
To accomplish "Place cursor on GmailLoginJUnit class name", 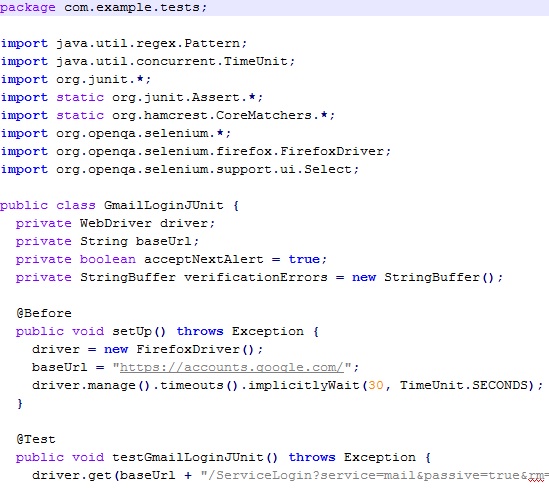I will (164, 205).
